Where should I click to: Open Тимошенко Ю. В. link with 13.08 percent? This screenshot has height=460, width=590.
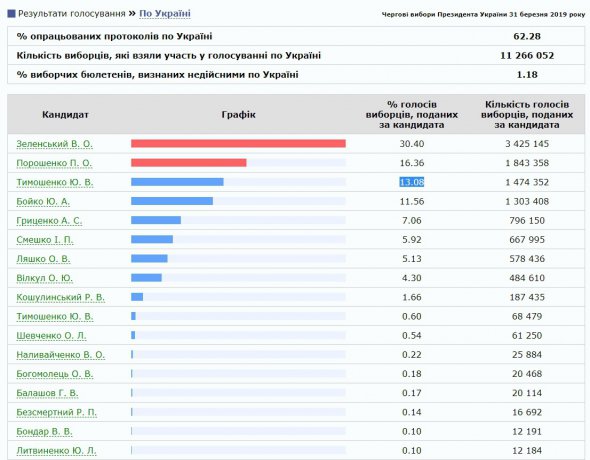tap(55, 182)
